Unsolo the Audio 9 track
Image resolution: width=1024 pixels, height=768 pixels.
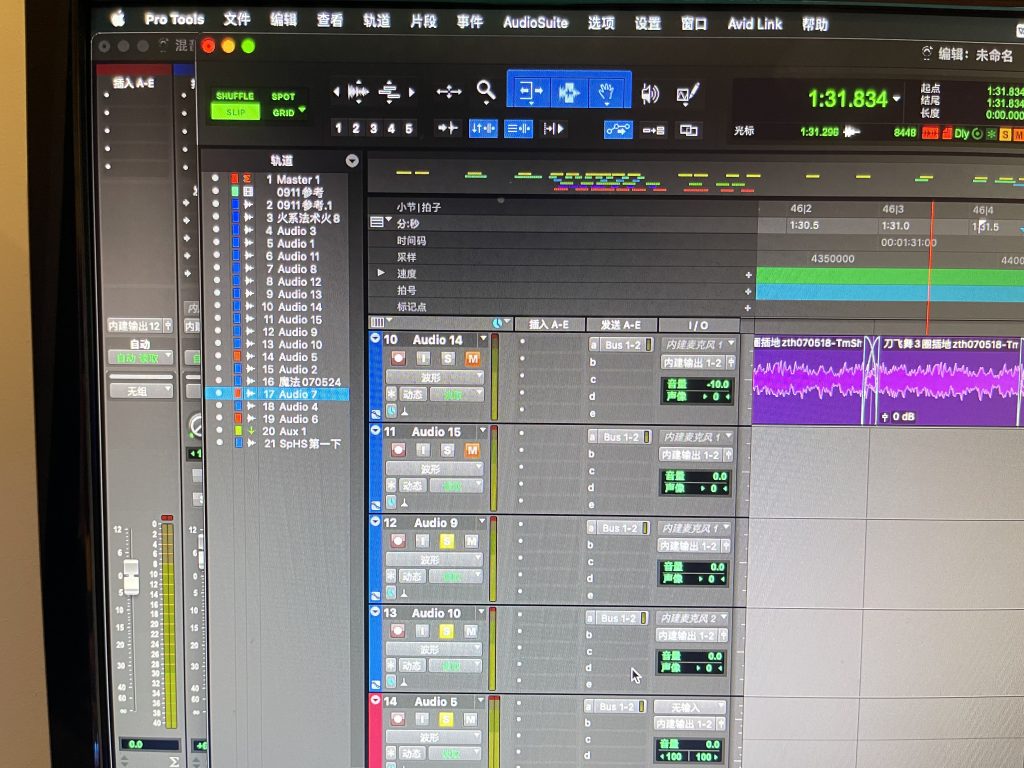pos(446,541)
